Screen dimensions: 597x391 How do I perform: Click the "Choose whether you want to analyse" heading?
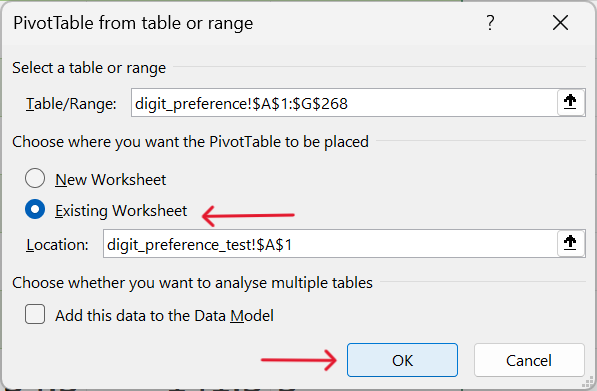click(192, 283)
